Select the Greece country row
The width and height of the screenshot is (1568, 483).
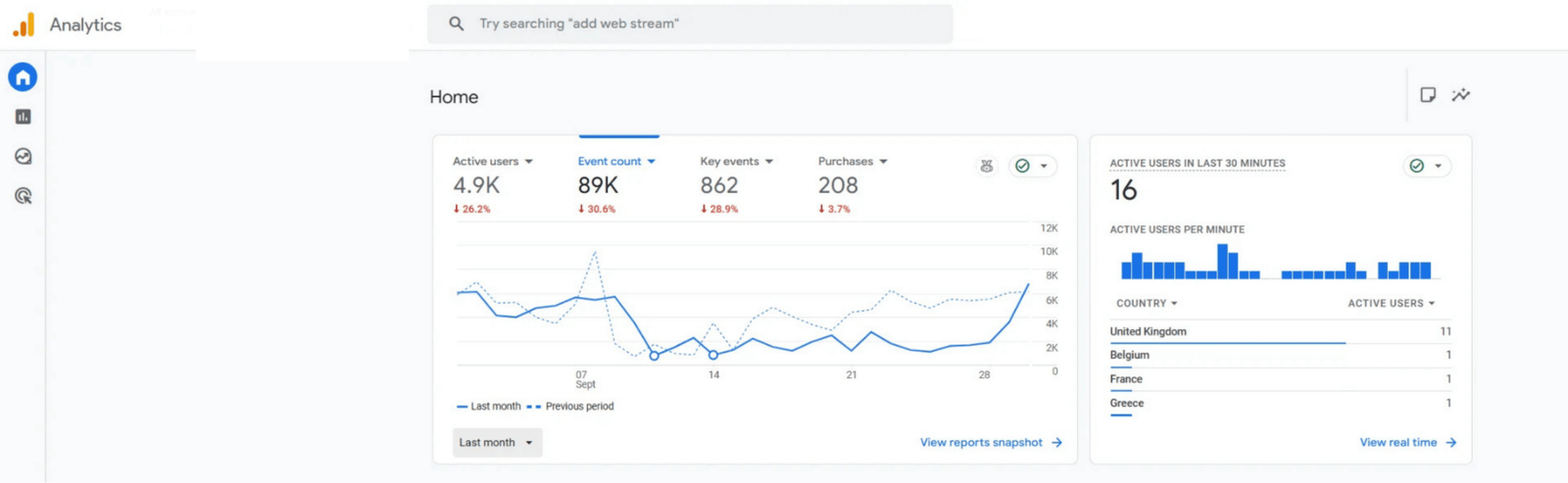pyautogui.click(x=1280, y=404)
